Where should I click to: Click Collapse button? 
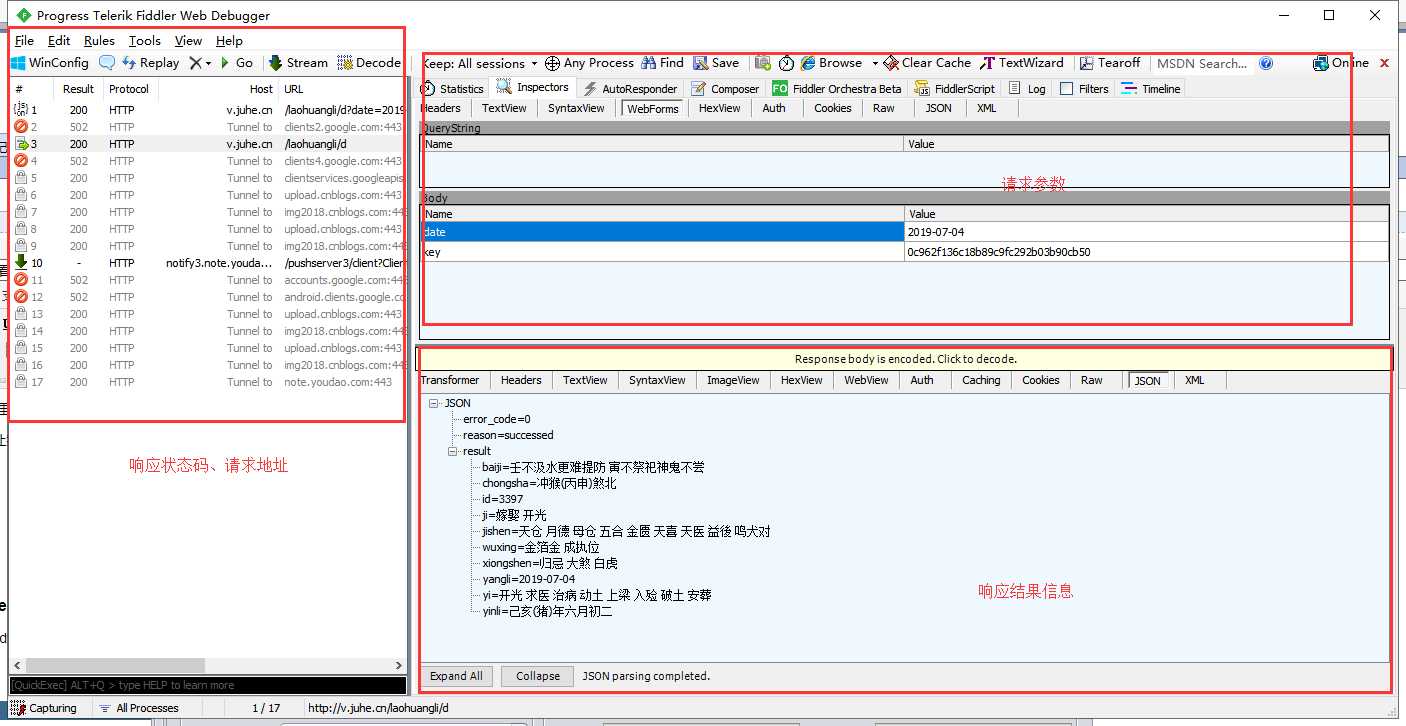538,676
